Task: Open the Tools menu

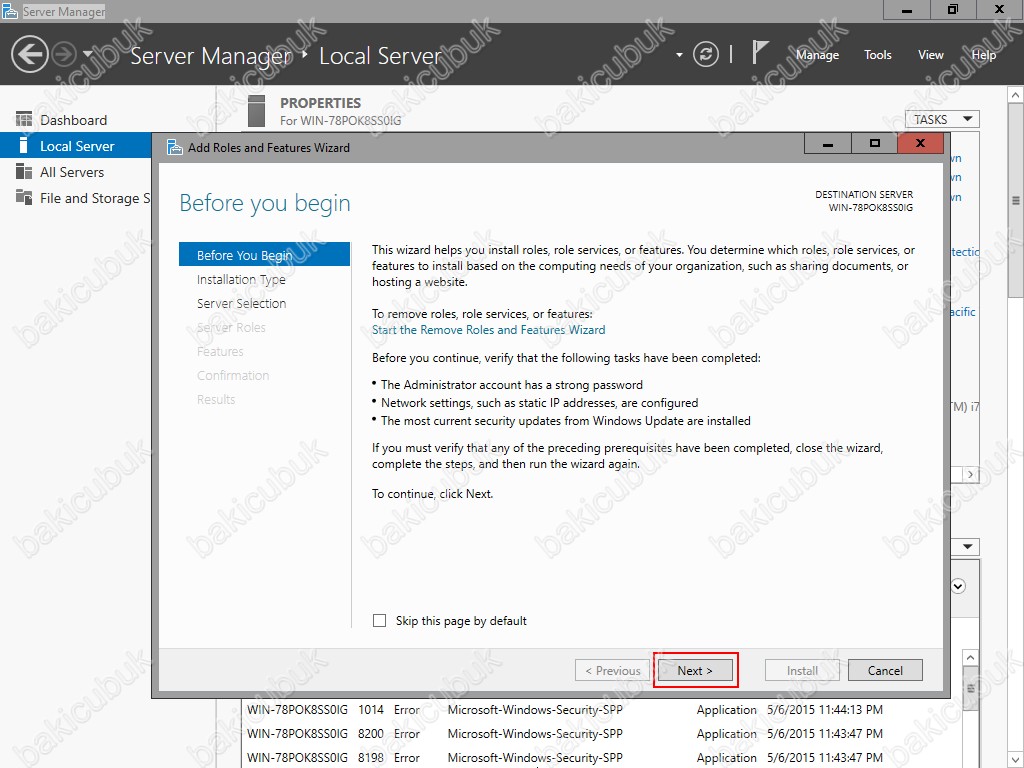Action: coord(877,55)
